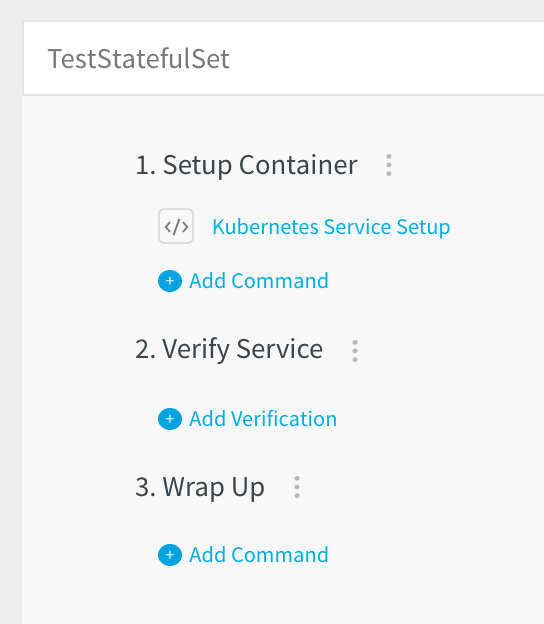Click the plus icon beside Add Verification

pos(170,419)
